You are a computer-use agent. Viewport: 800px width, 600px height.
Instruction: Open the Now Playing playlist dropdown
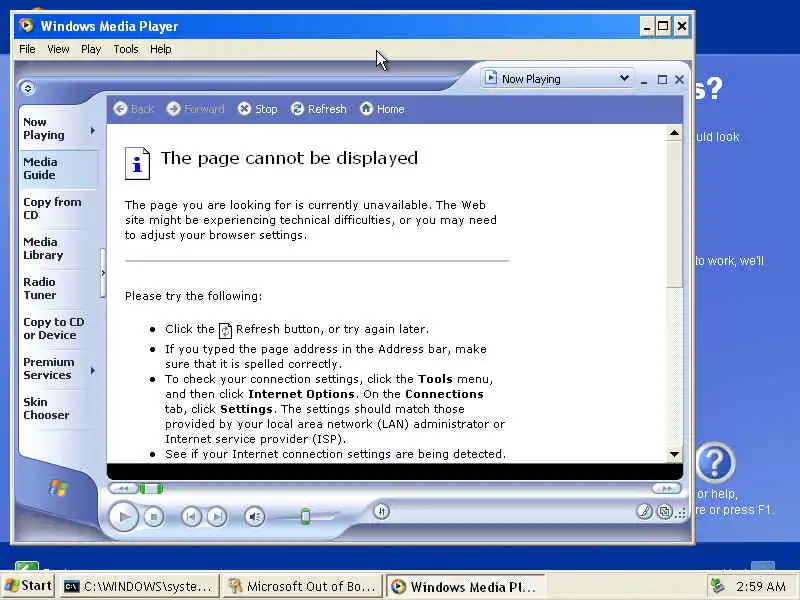point(623,78)
